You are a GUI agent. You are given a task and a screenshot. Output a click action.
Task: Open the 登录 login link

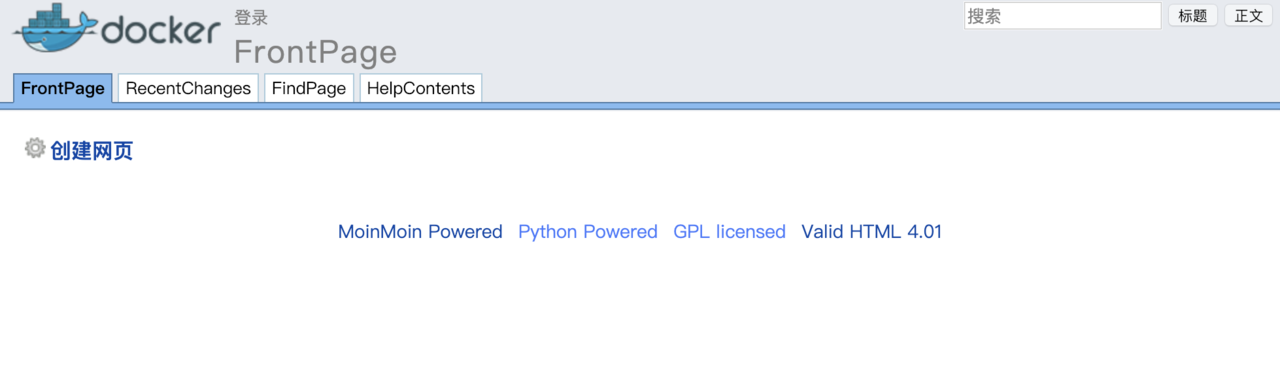(251, 18)
